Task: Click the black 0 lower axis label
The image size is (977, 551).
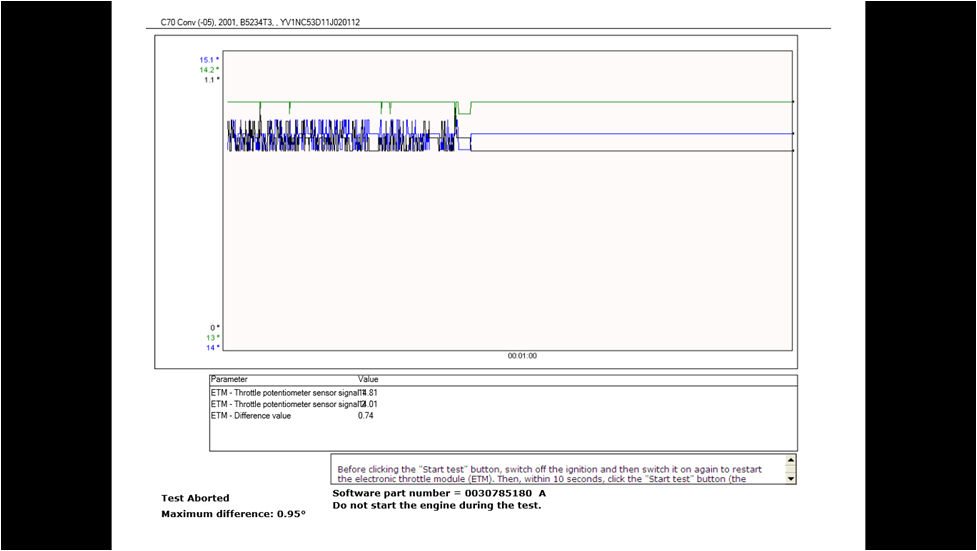Action: [215, 328]
